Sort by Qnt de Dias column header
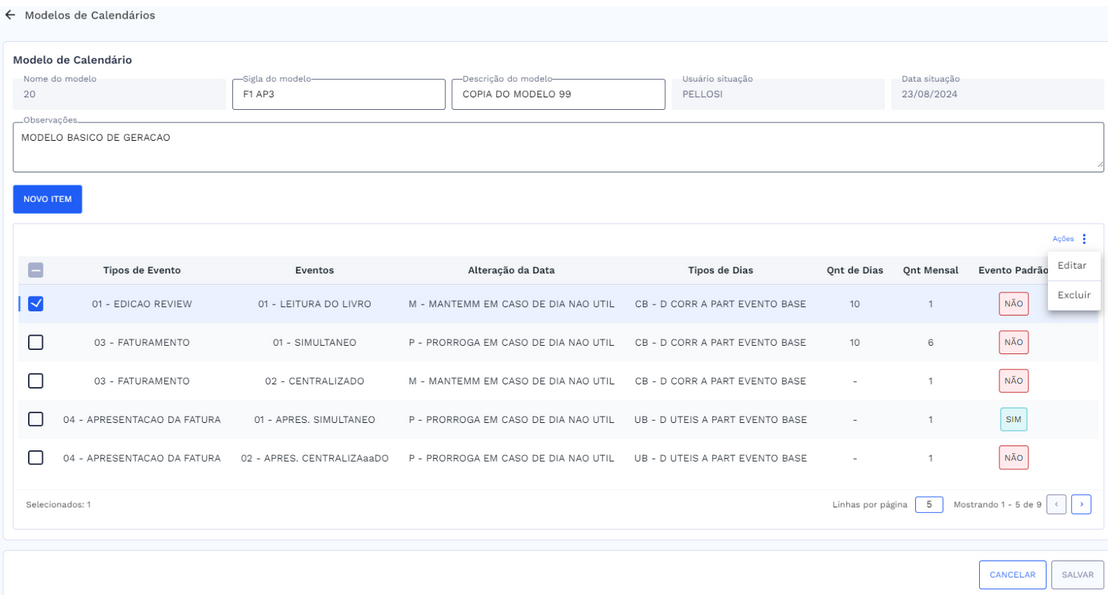Image resolution: width=1108 pixels, height=595 pixels. 854,270
